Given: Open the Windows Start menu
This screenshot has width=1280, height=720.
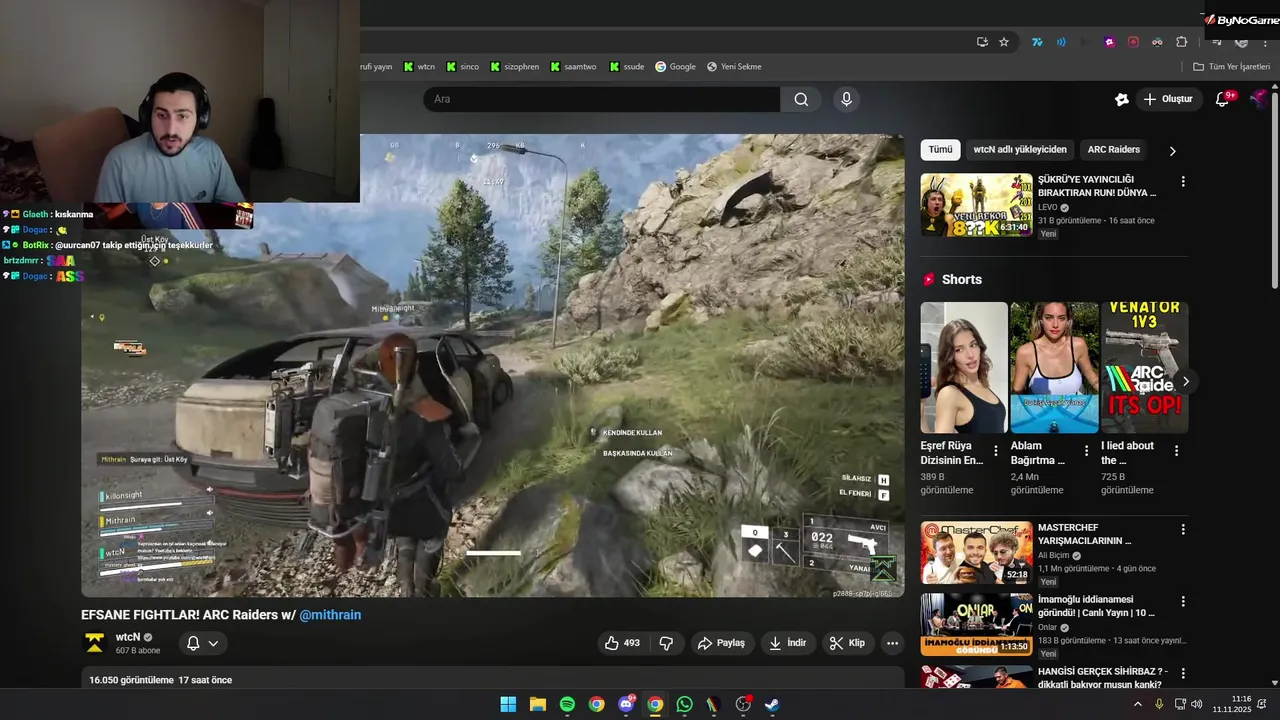Looking at the screenshot, I should 508,704.
